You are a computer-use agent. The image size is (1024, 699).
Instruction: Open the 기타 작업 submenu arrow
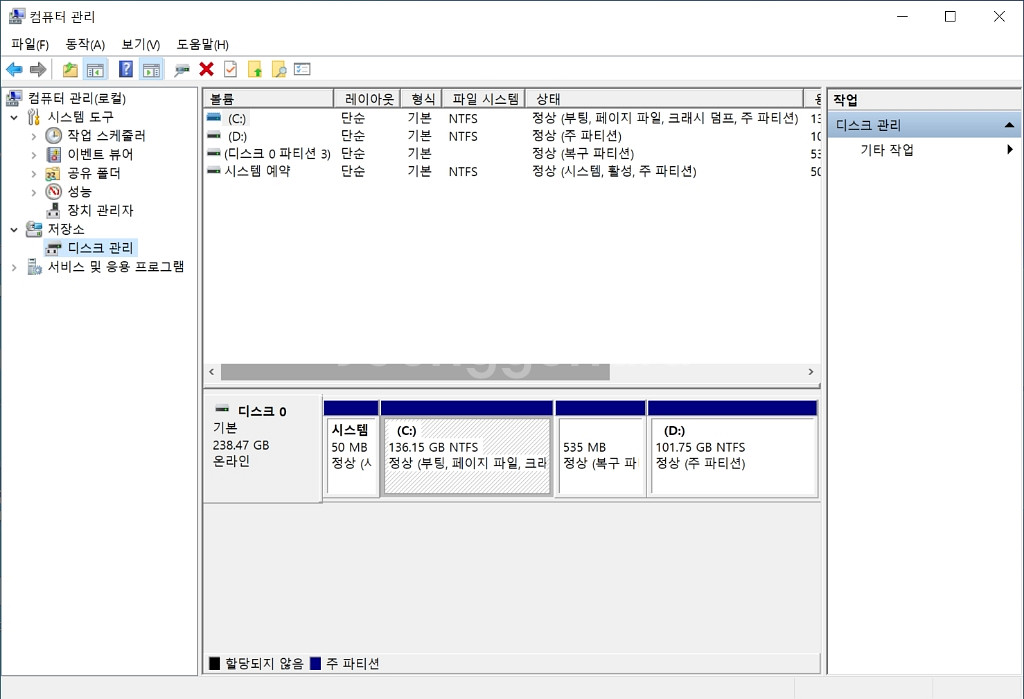(x=1010, y=150)
